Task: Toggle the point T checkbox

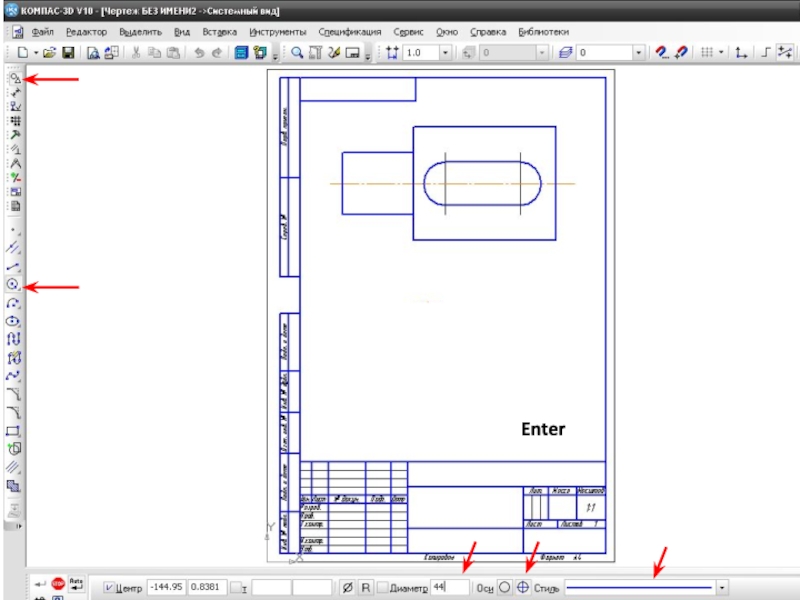Action: pyautogui.click(x=236, y=588)
